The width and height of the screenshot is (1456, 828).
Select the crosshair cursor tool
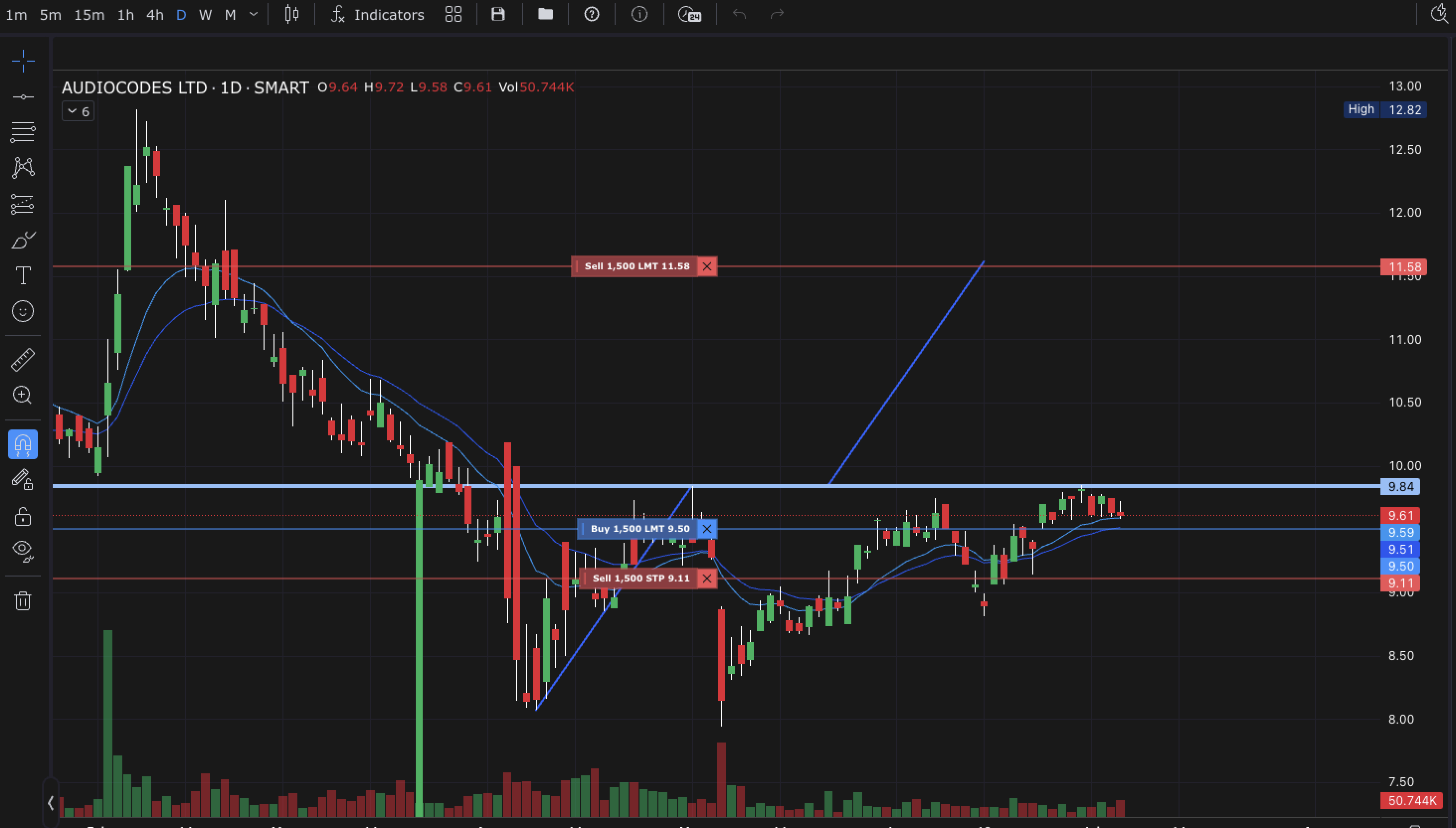pos(23,61)
